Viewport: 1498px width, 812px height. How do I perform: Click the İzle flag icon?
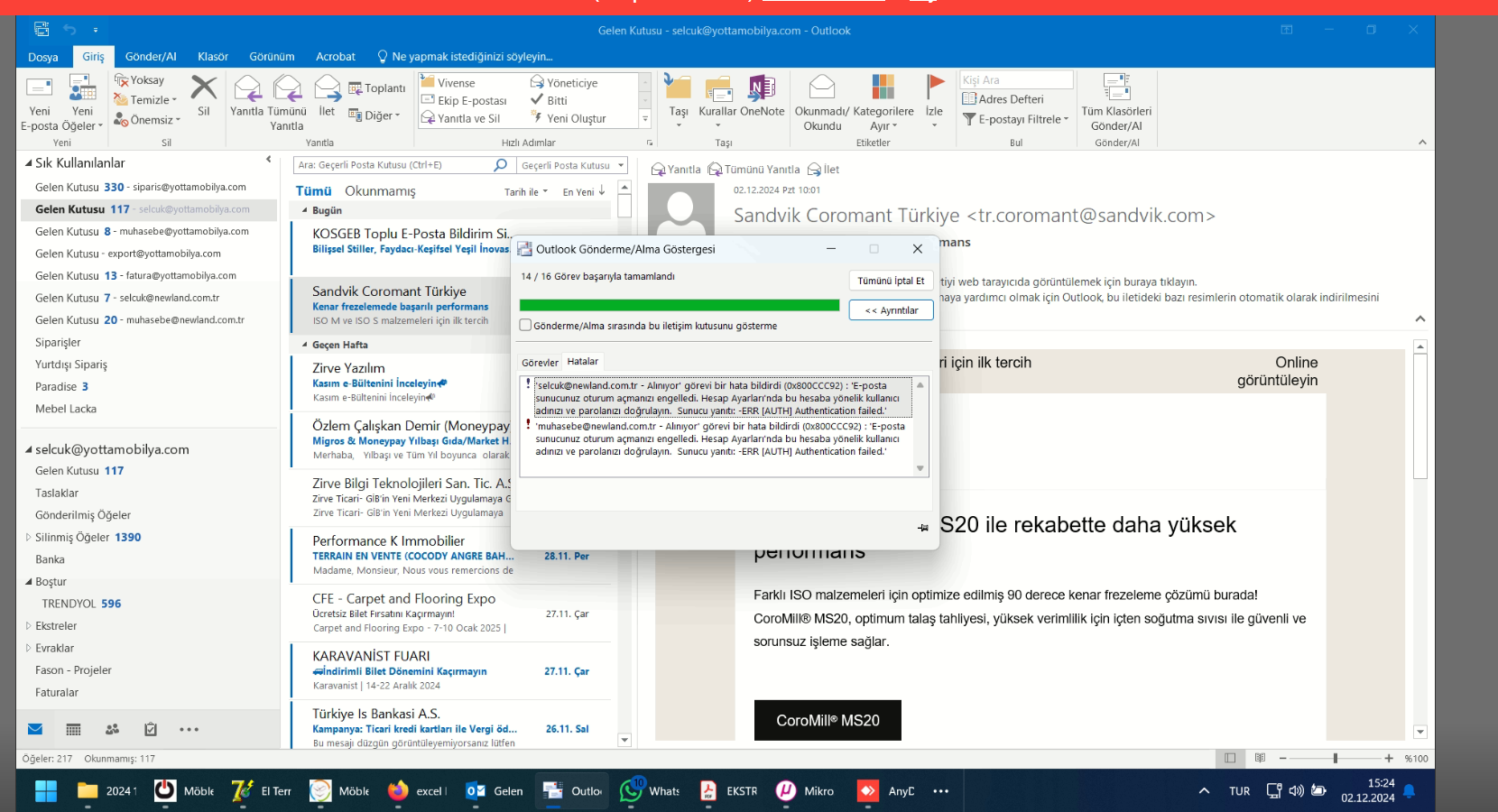click(x=934, y=88)
